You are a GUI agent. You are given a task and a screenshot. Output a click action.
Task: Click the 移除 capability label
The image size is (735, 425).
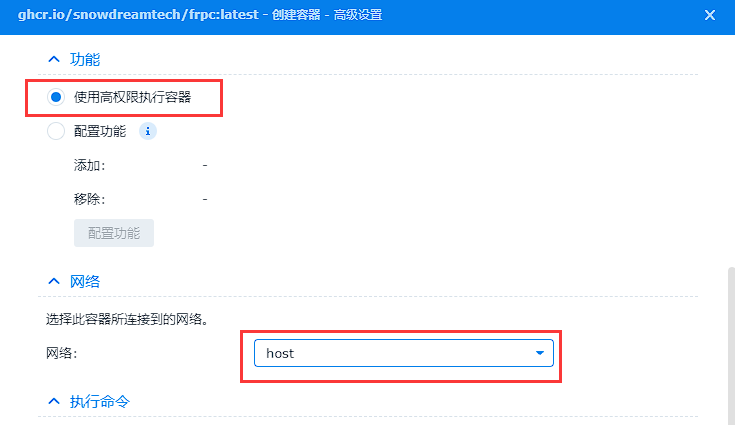pyautogui.click(x=90, y=199)
